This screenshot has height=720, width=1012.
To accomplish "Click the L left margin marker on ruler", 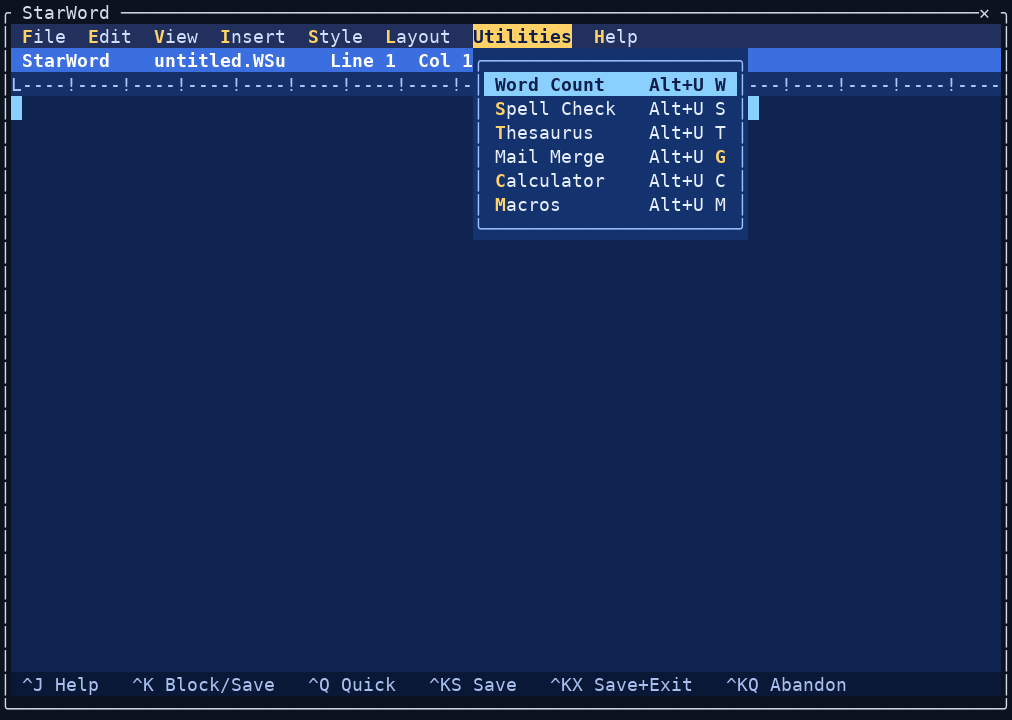I will click(x=16, y=85).
